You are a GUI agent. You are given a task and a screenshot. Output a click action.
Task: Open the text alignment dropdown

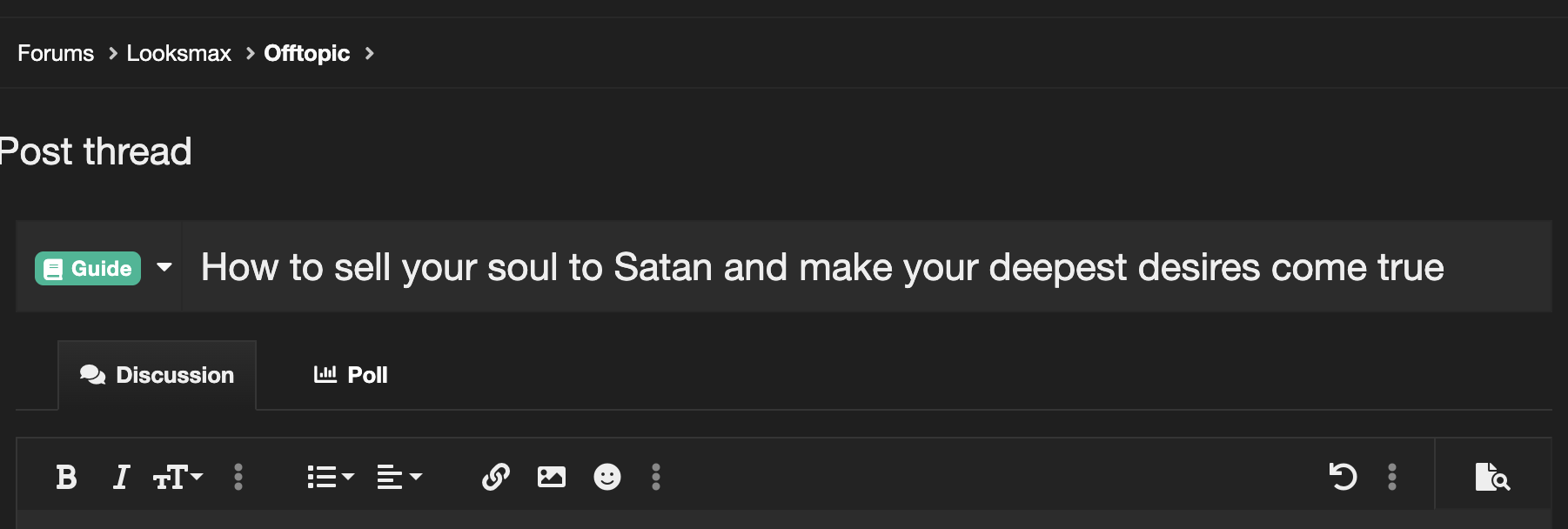pos(399,477)
